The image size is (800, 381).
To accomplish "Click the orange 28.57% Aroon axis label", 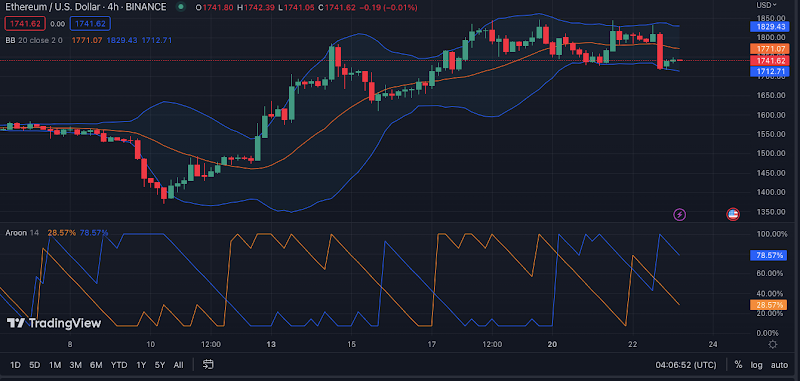I will 768,304.
